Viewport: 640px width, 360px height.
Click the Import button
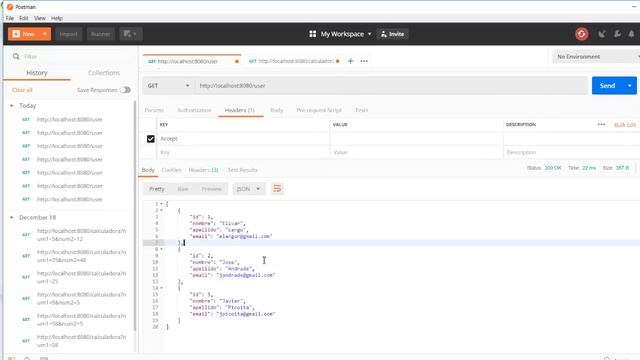tap(69, 34)
